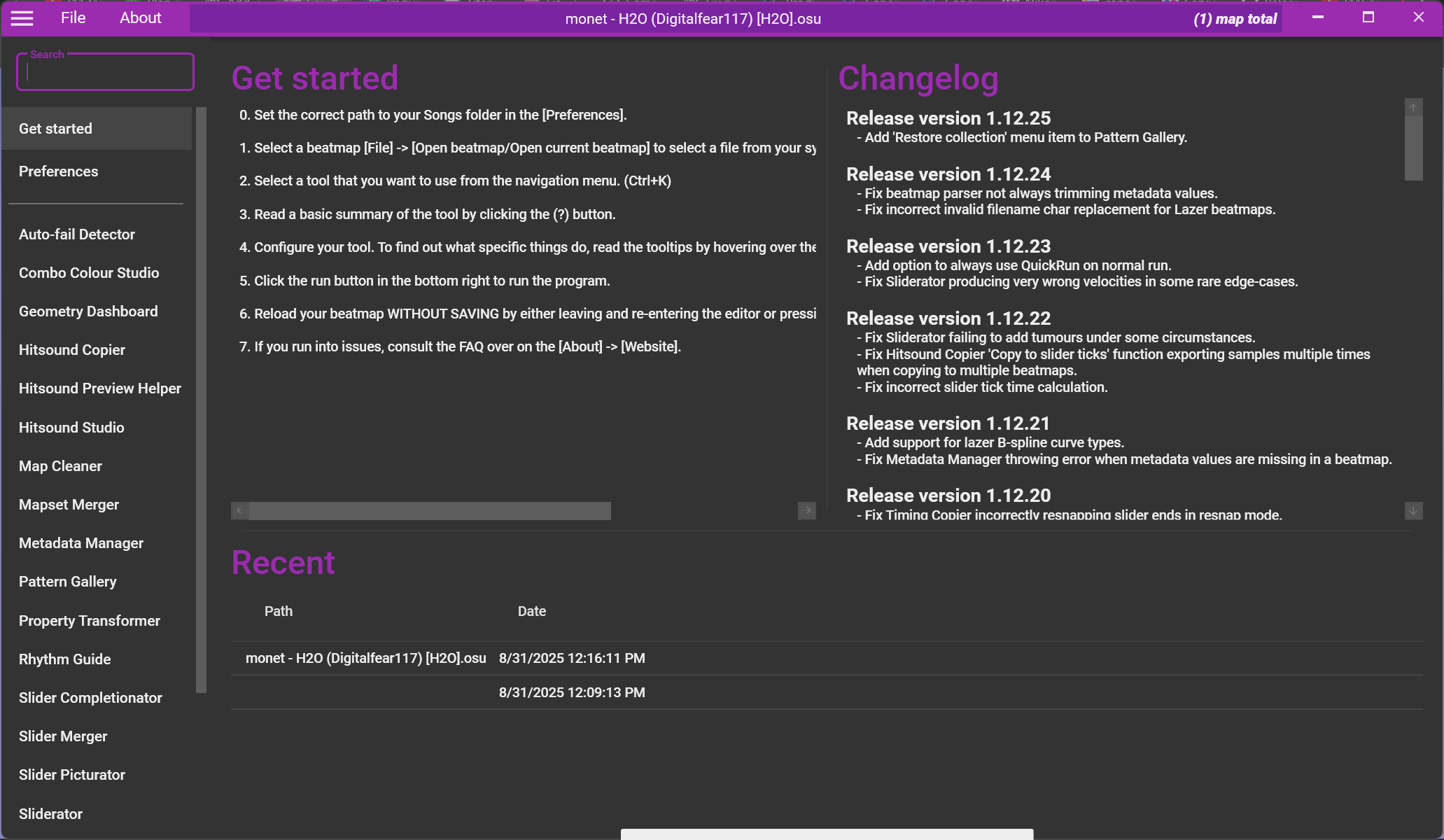
Task: Go to Pattern Gallery
Action: (x=67, y=582)
